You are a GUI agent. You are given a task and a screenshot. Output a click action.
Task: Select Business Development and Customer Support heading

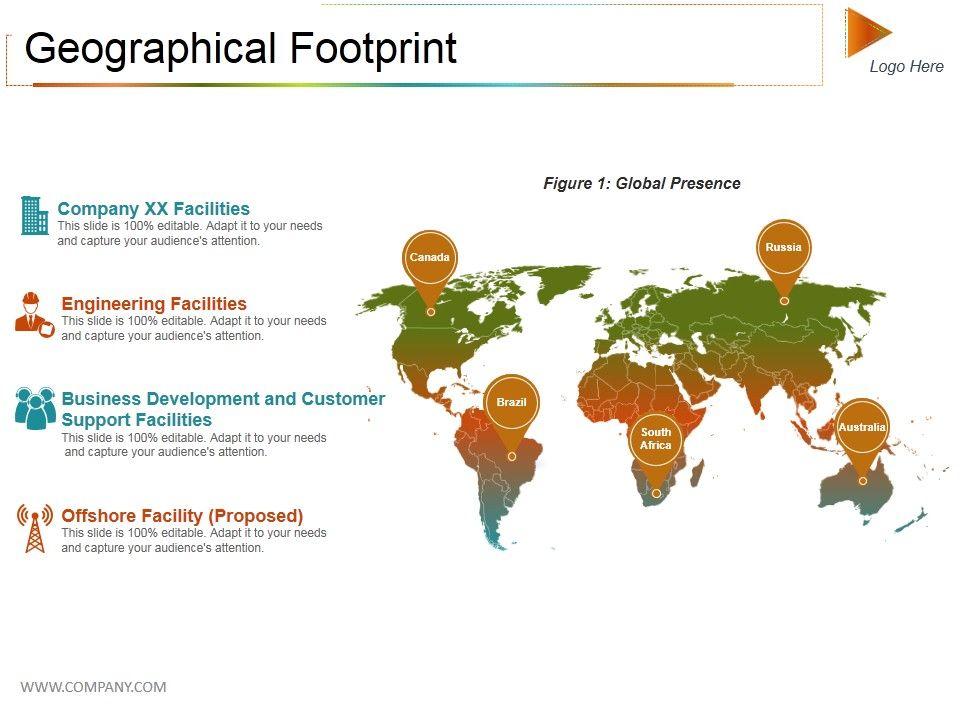point(223,409)
